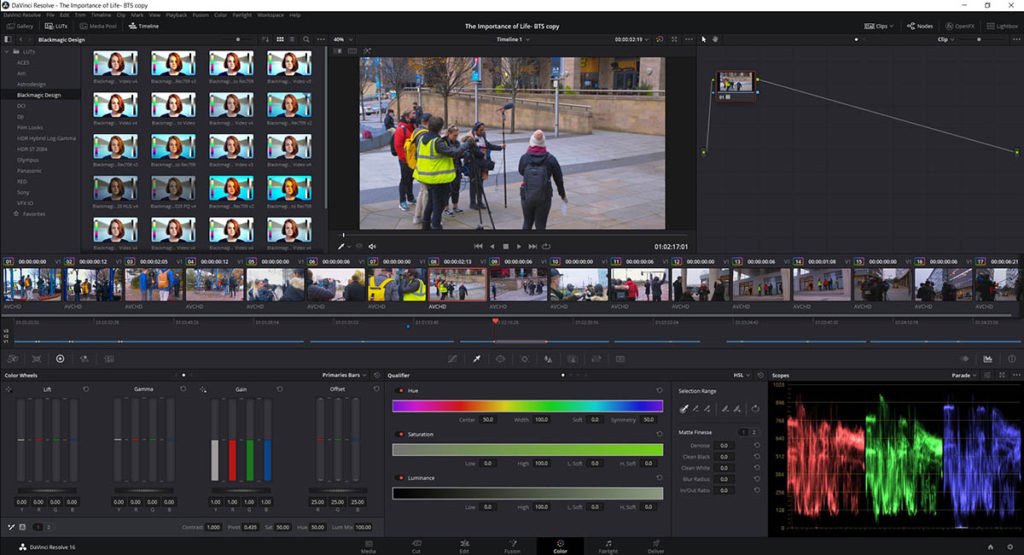Switch to the Edit page tab
The width and height of the screenshot is (1024, 555).
[464, 546]
